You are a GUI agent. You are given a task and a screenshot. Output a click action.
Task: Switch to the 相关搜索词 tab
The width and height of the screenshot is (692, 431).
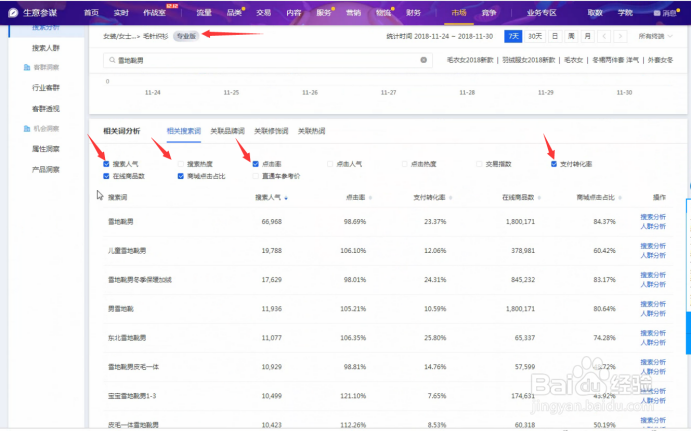[184, 131]
